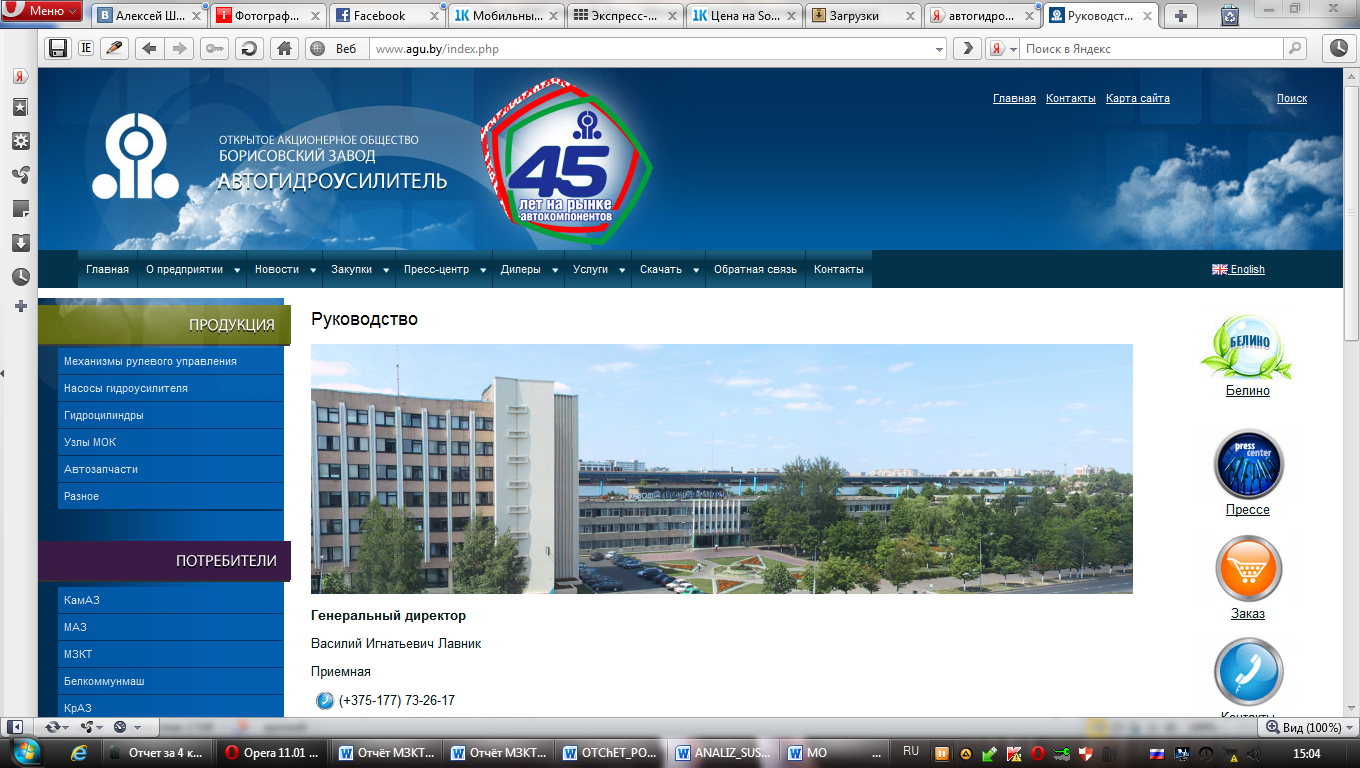Open the Opera Unite panel in sidebar

tap(20, 175)
